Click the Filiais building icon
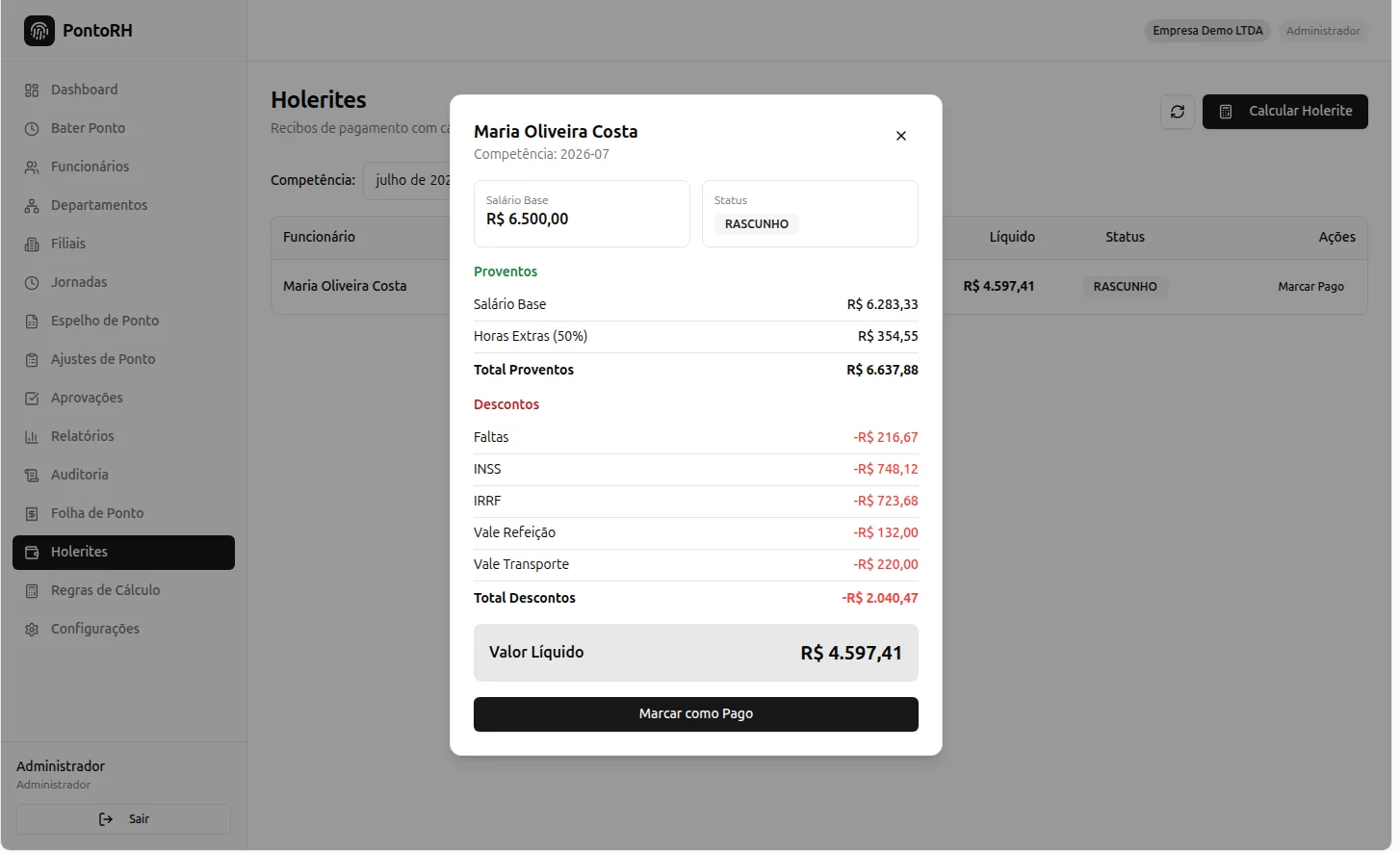The image size is (1400, 853). pyautogui.click(x=32, y=244)
